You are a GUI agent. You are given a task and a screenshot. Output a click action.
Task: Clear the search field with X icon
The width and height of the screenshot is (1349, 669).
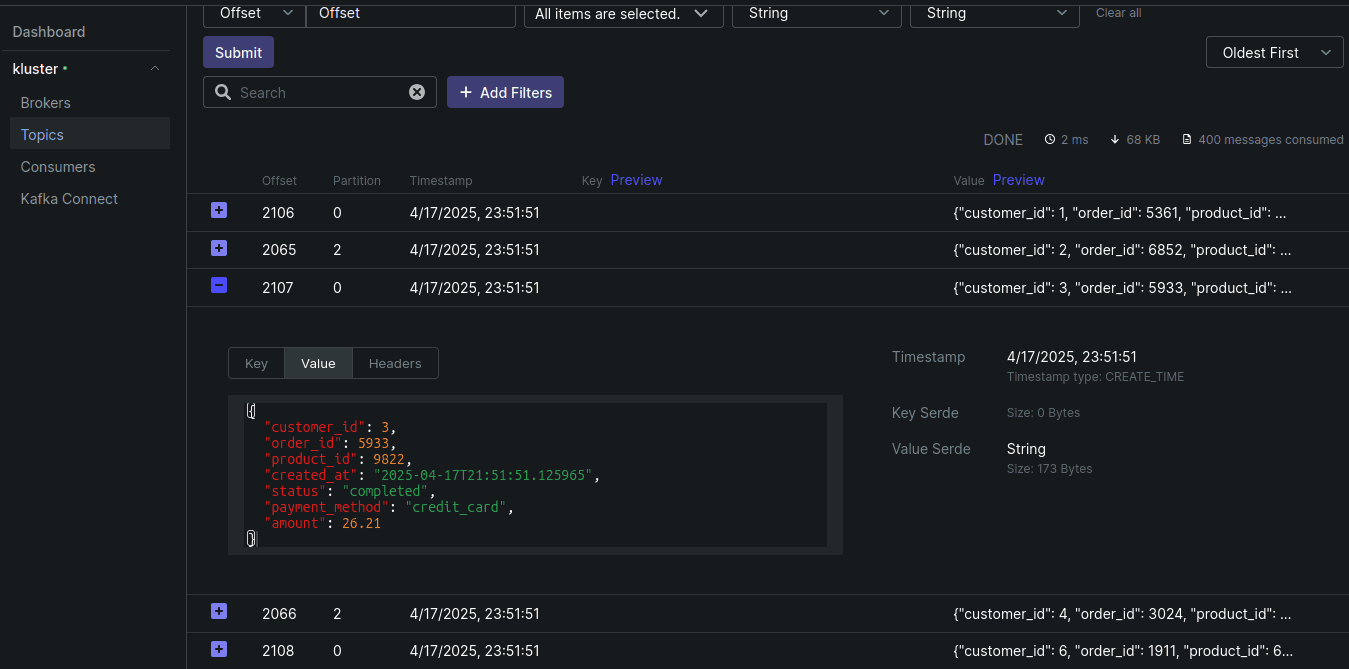click(x=417, y=92)
